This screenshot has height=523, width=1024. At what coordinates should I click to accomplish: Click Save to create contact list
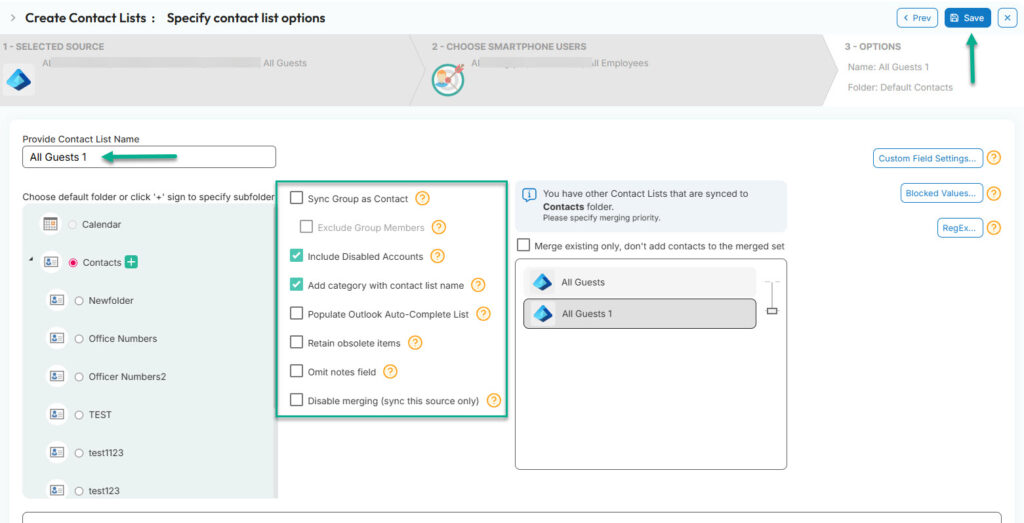click(x=967, y=18)
